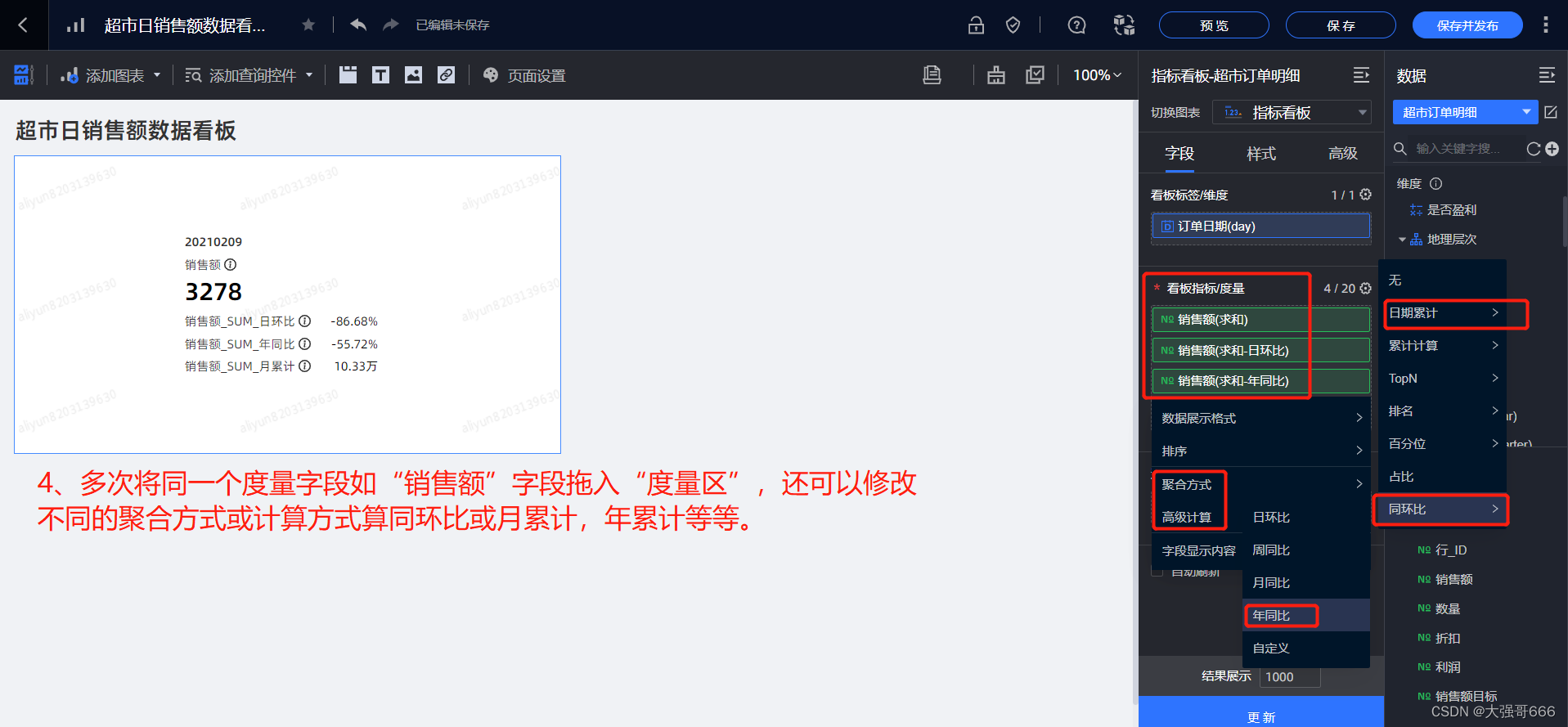The width and height of the screenshot is (1568, 727).
Task: Switch to the 样式 tab
Action: coord(1261,153)
